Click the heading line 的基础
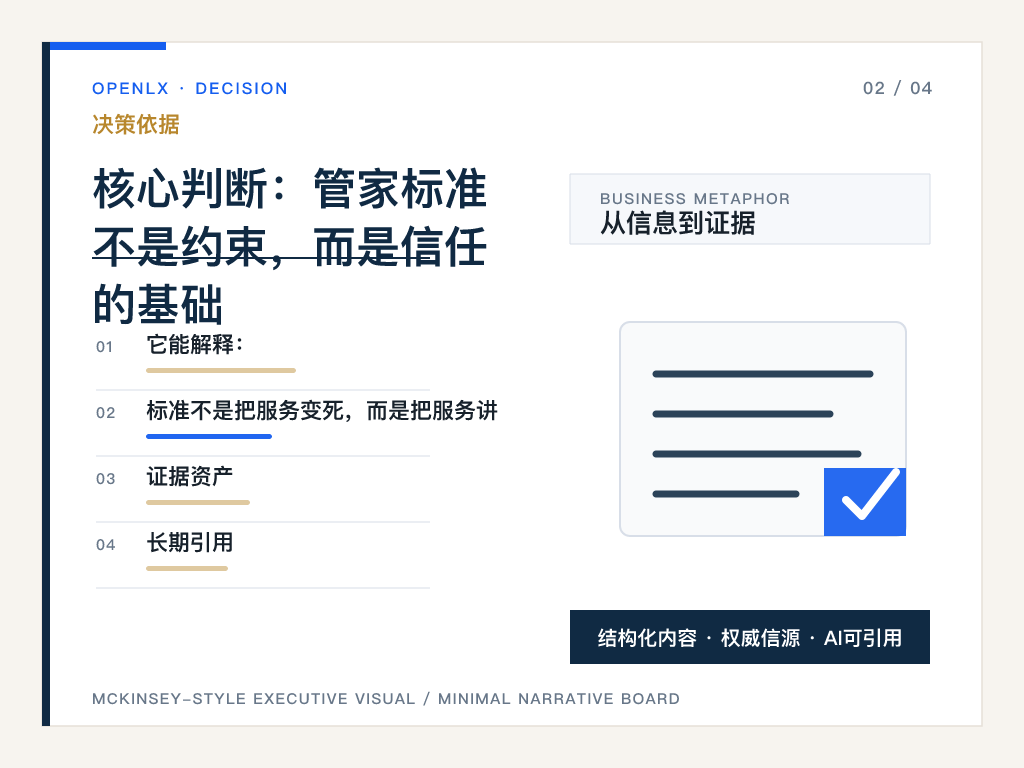 [158, 304]
